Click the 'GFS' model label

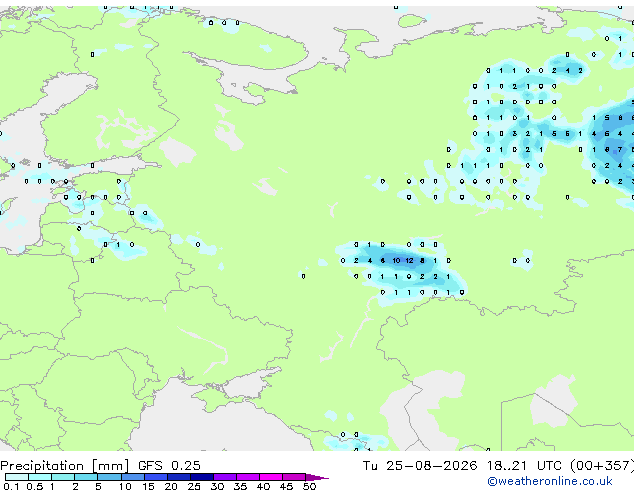(150, 466)
